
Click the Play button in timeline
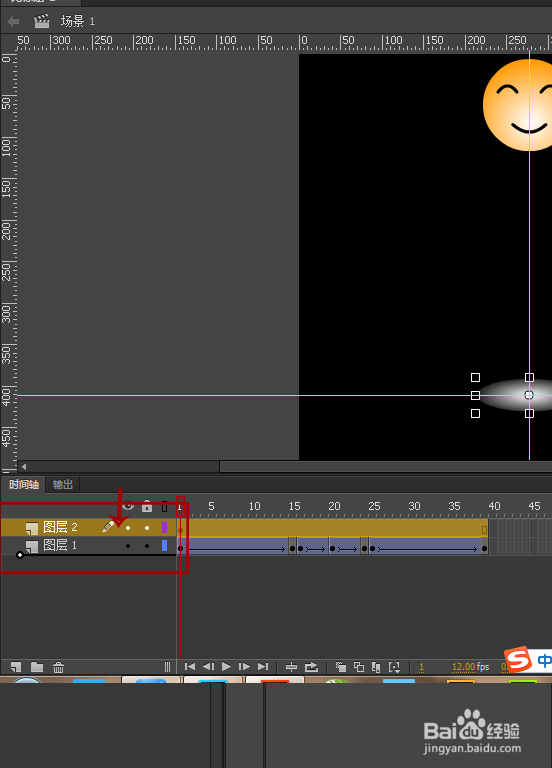226,667
